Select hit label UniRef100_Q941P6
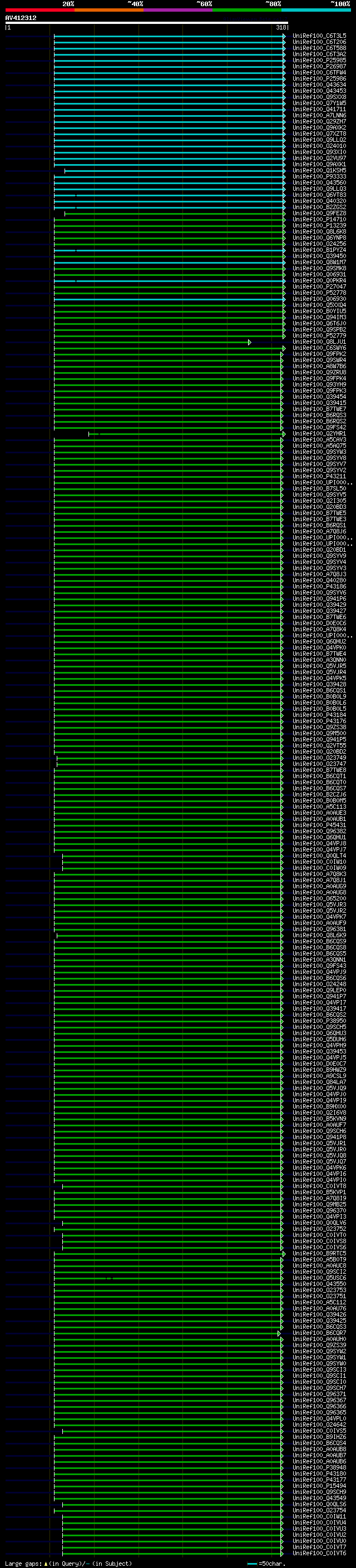356x1568 pixels. click(319, 598)
